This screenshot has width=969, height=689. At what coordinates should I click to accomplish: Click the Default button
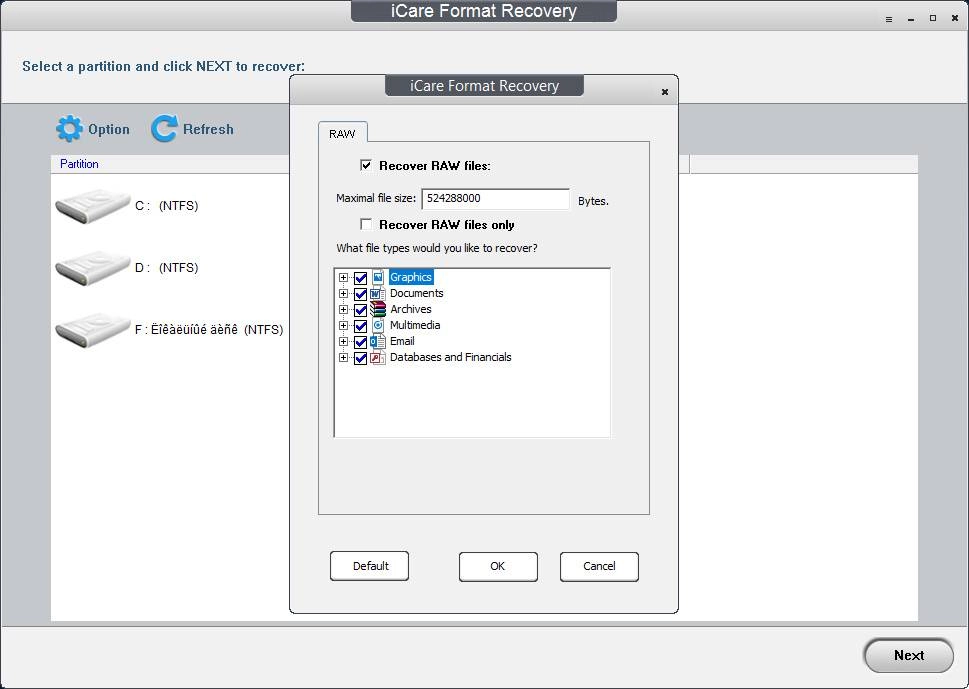(x=370, y=566)
